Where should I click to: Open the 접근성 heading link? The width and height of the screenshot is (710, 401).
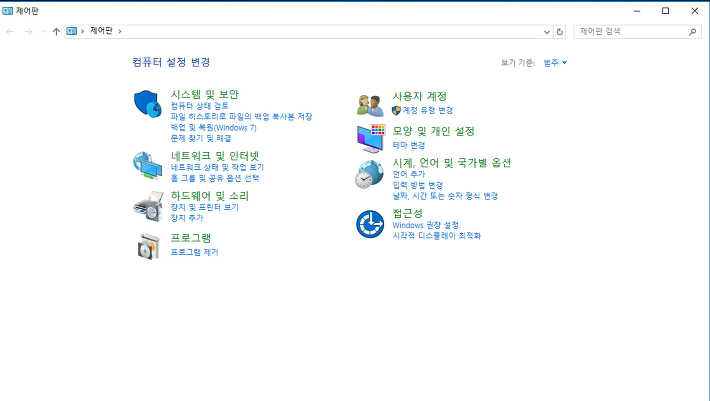pos(408,213)
